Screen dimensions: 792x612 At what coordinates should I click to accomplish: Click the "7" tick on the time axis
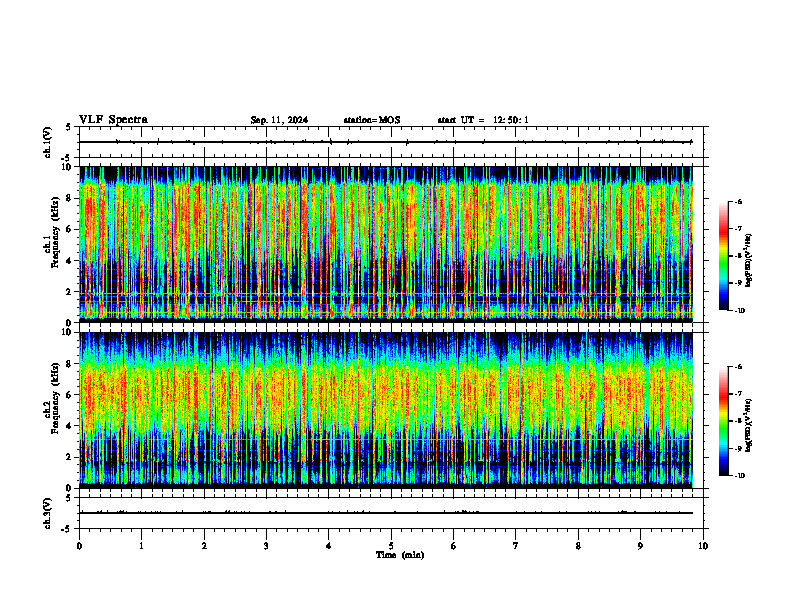pyautogui.click(x=516, y=546)
